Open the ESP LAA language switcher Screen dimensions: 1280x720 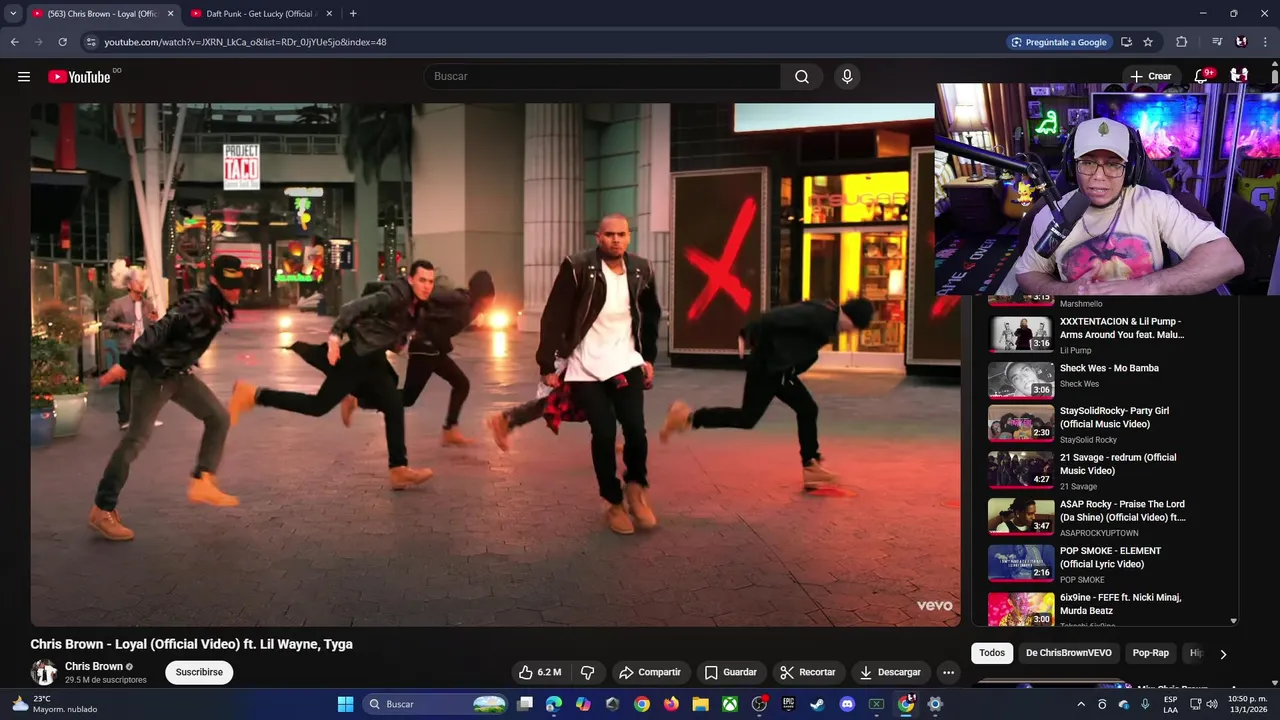(x=1170, y=704)
